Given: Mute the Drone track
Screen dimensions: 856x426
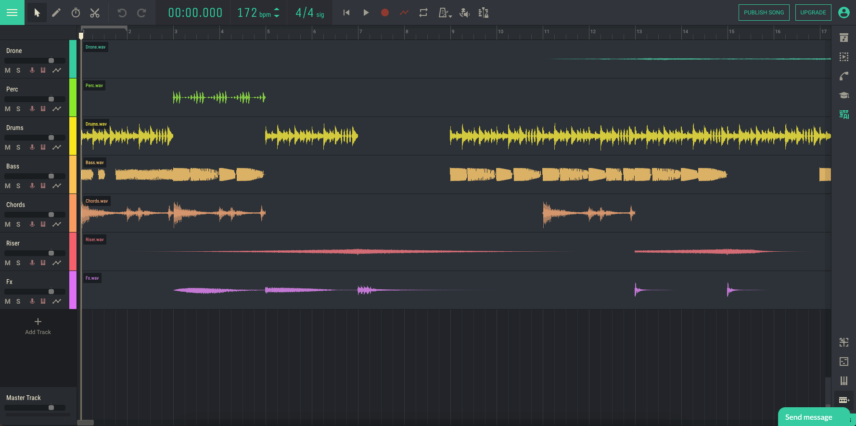Looking at the screenshot, I should coord(8,70).
